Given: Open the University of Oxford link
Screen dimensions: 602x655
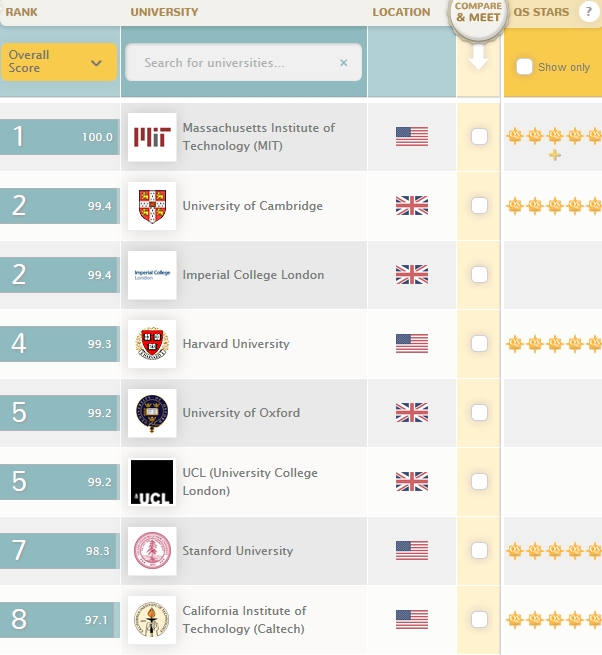Looking at the screenshot, I should pyautogui.click(x=241, y=413).
